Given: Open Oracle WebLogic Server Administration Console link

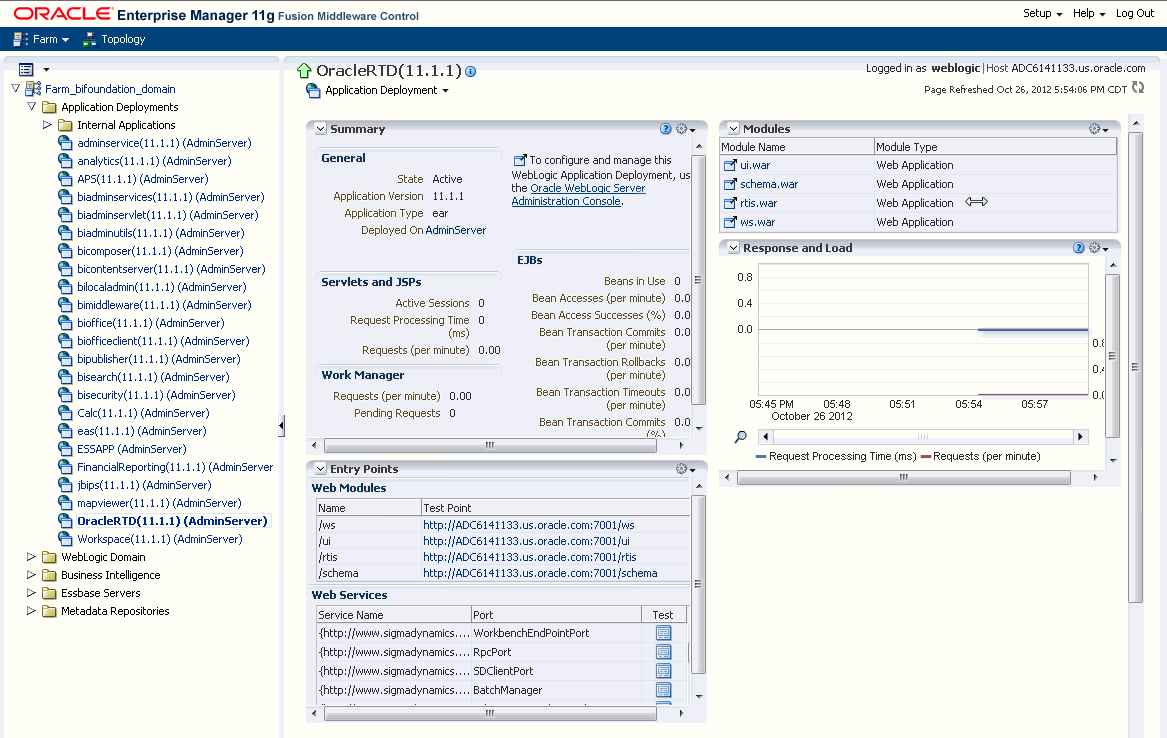Looking at the screenshot, I should click(x=578, y=195).
